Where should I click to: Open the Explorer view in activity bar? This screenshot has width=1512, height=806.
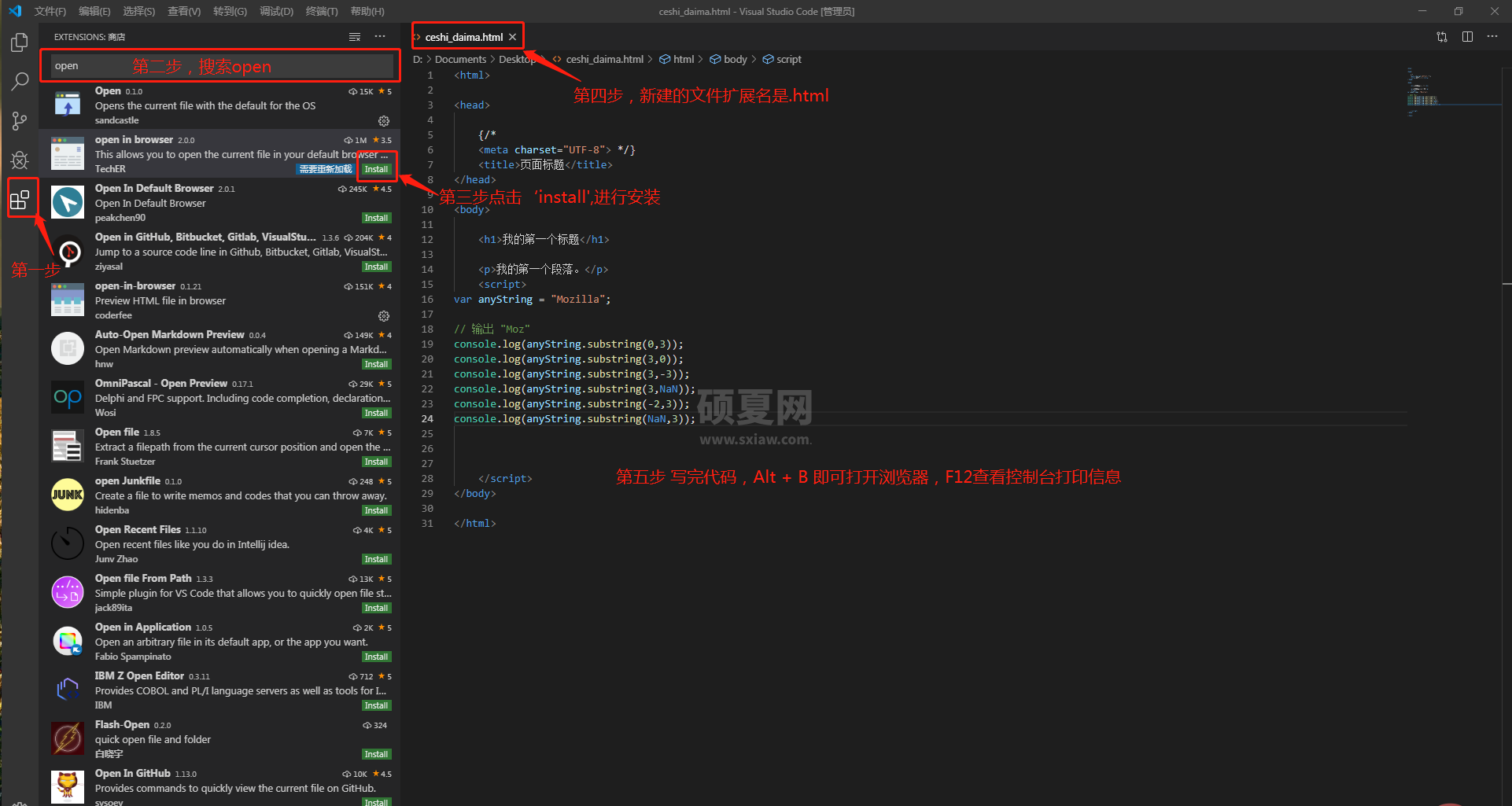pyautogui.click(x=20, y=42)
